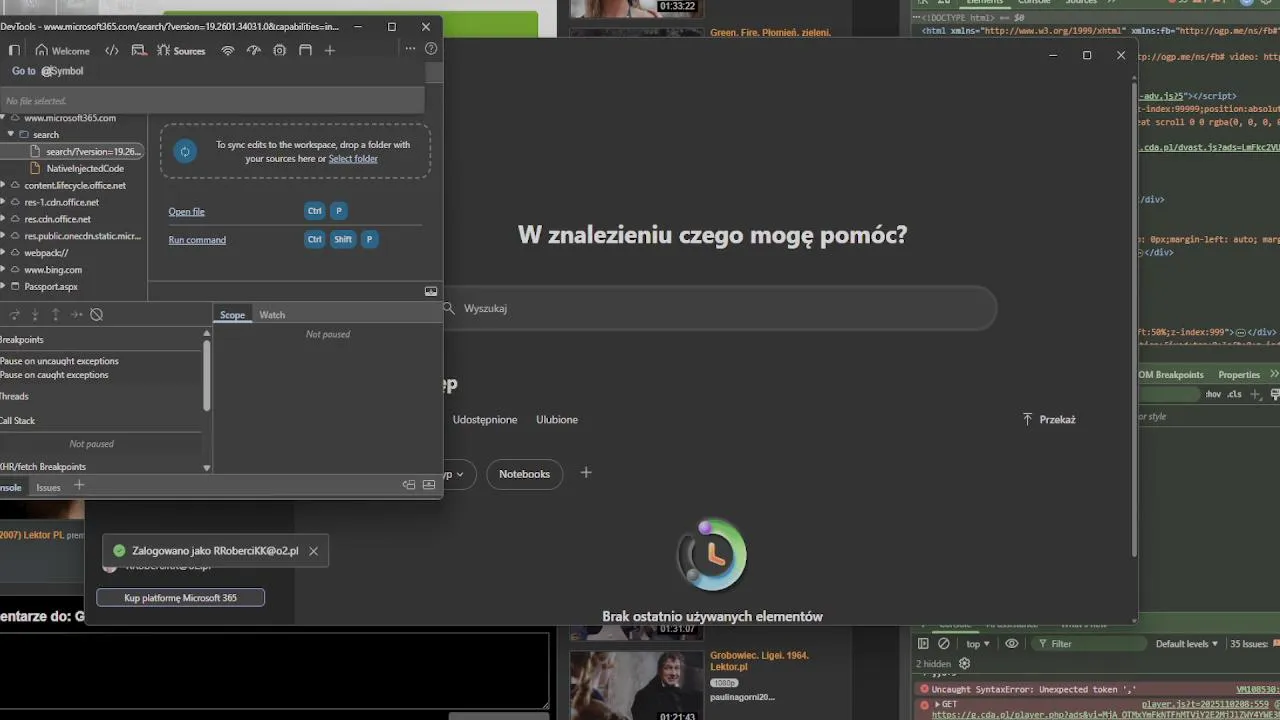Click the Step into debugger icon
Screen dimensions: 1280x720
pyautogui.click(x=35, y=315)
